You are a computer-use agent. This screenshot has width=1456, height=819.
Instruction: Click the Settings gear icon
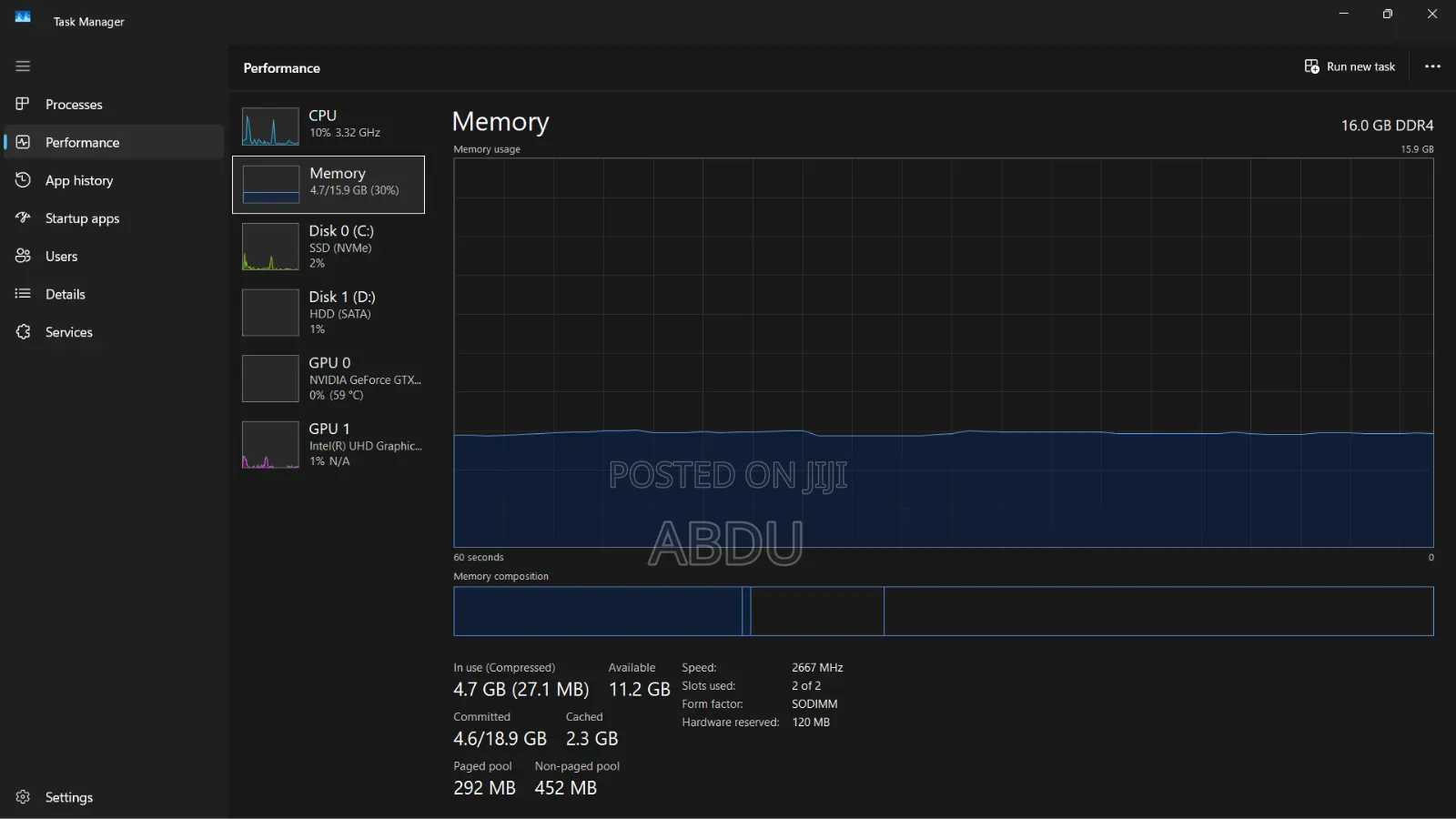[x=23, y=797]
